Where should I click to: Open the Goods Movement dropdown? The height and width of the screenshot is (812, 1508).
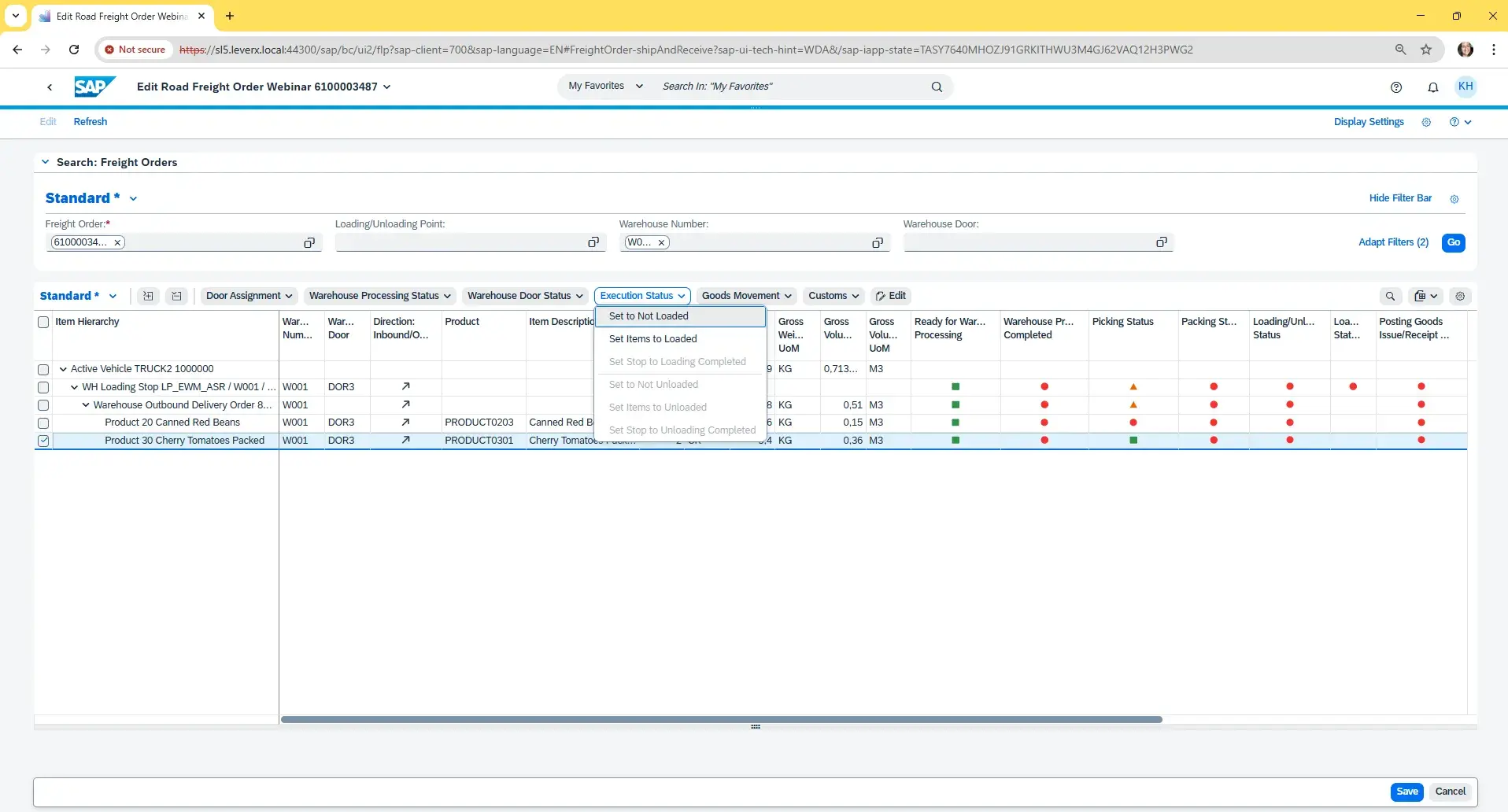click(x=747, y=296)
